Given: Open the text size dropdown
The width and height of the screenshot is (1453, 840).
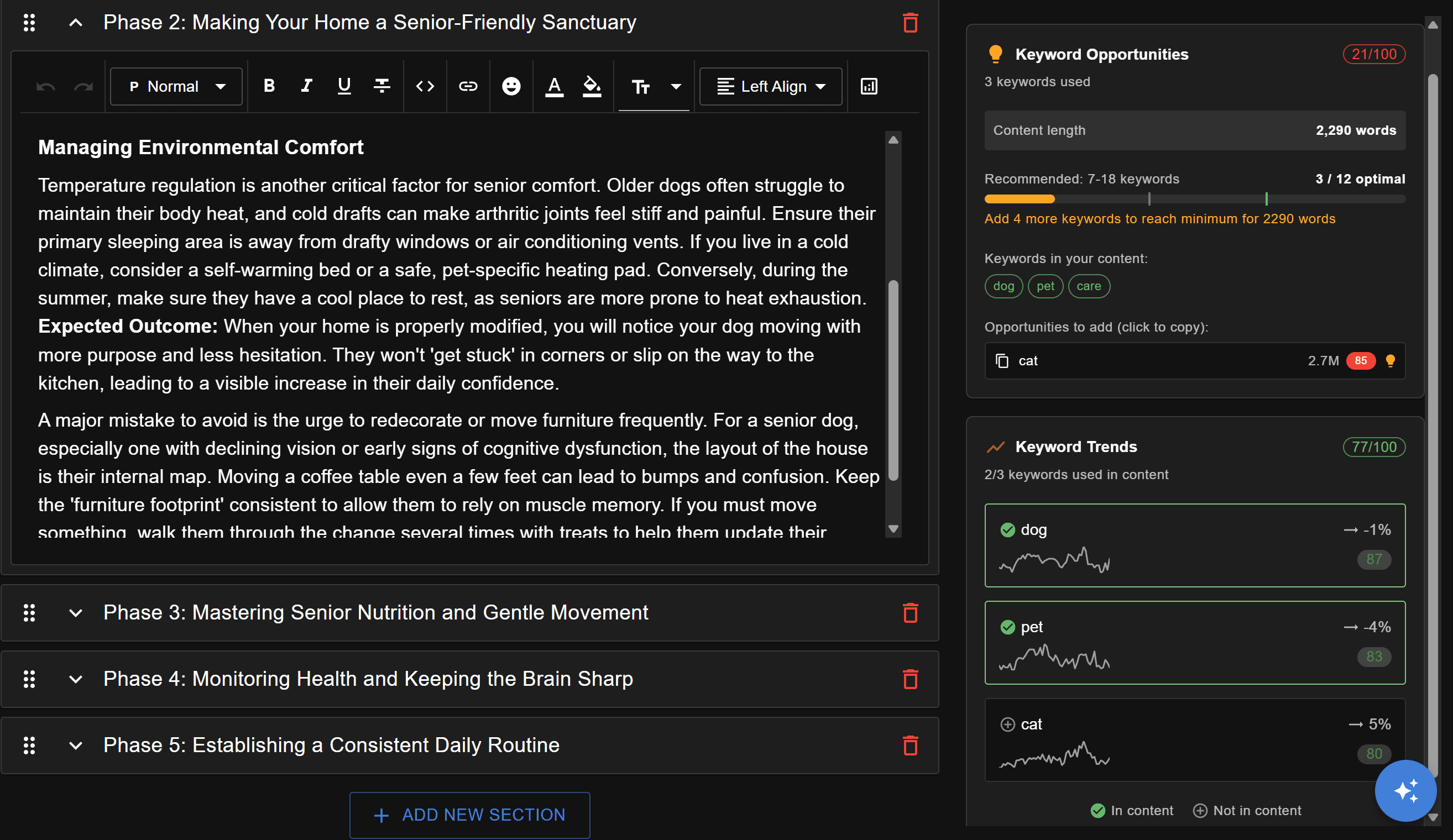Looking at the screenshot, I should click(654, 86).
